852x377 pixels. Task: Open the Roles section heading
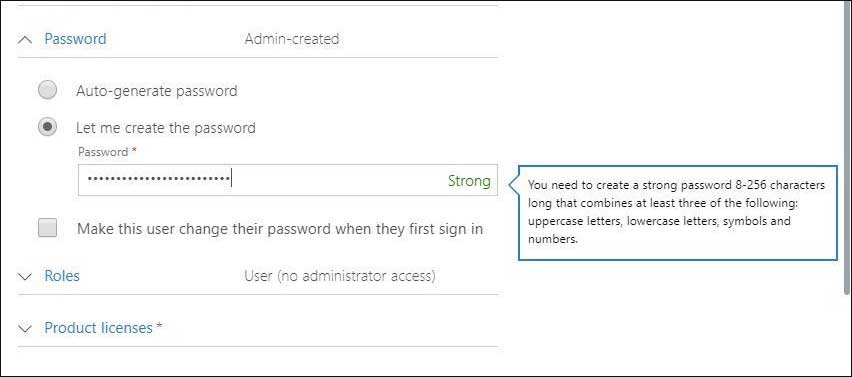(62, 275)
